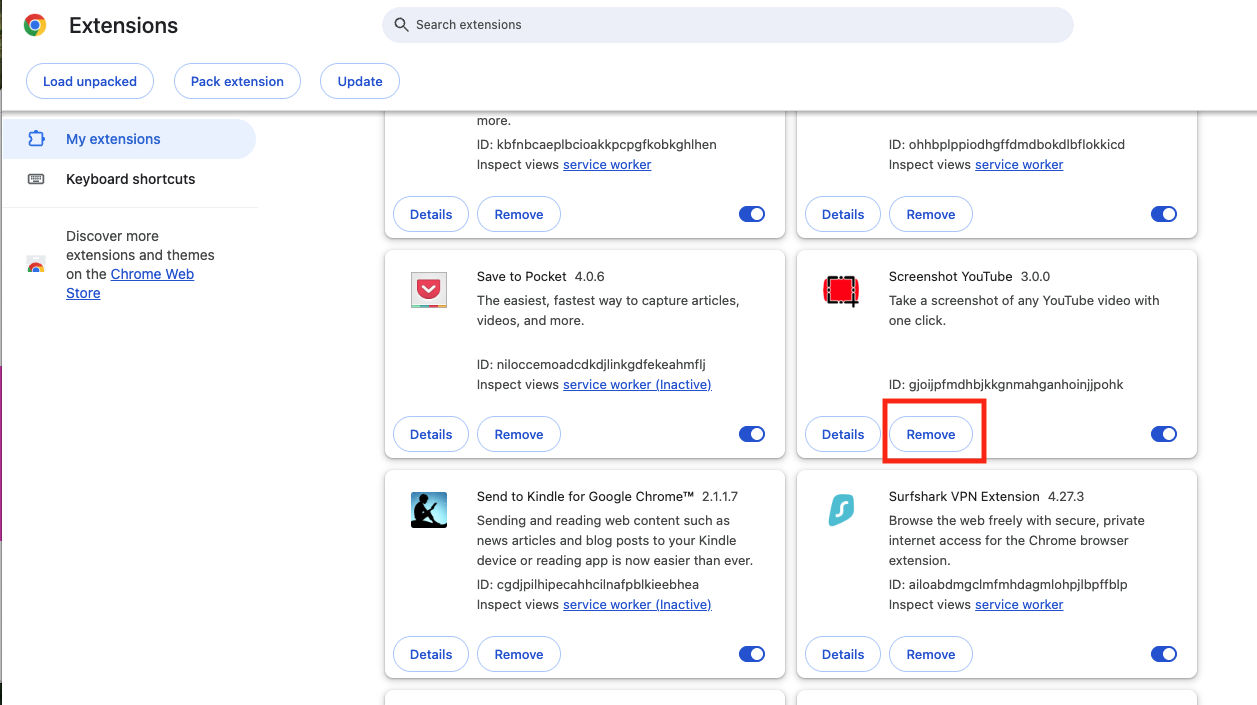1257x705 pixels.
Task: Click the Chrome logo in the header
Action: tap(36, 24)
